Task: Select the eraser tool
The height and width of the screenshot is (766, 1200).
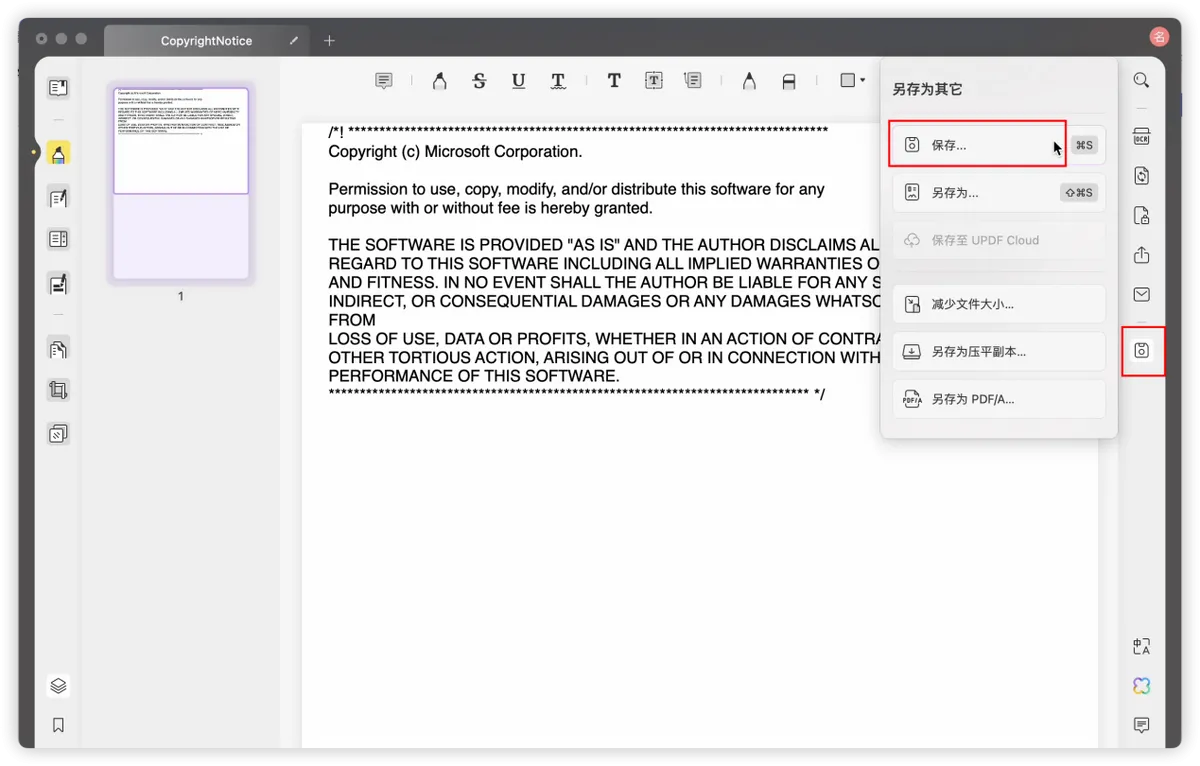Action: [789, 81]
